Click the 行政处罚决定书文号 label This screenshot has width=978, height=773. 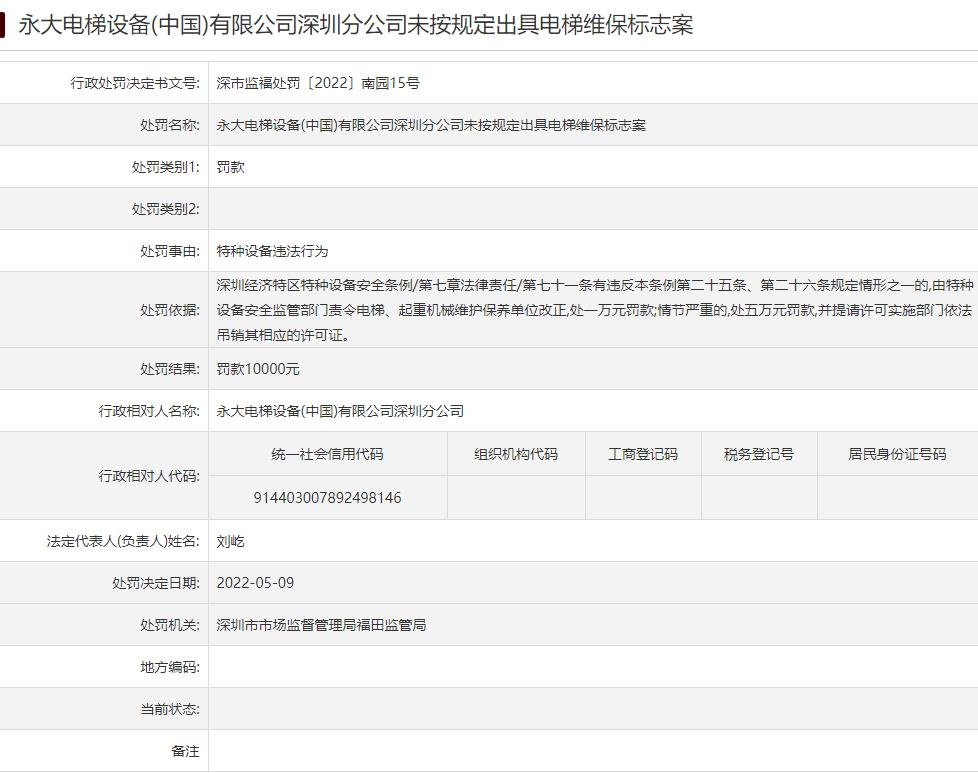click(x=135, y=83)
